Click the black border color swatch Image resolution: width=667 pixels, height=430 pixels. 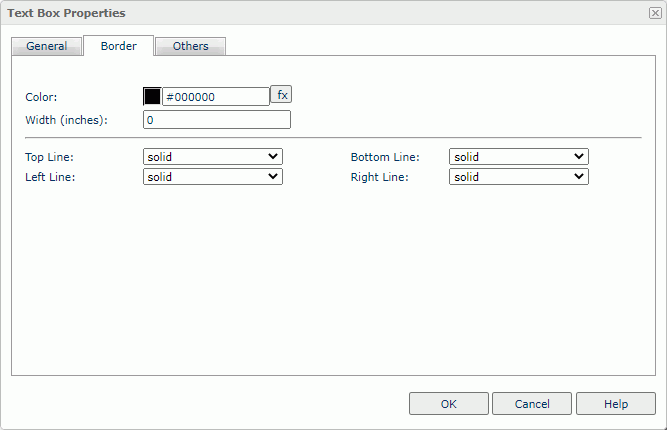tap(152, 96)
